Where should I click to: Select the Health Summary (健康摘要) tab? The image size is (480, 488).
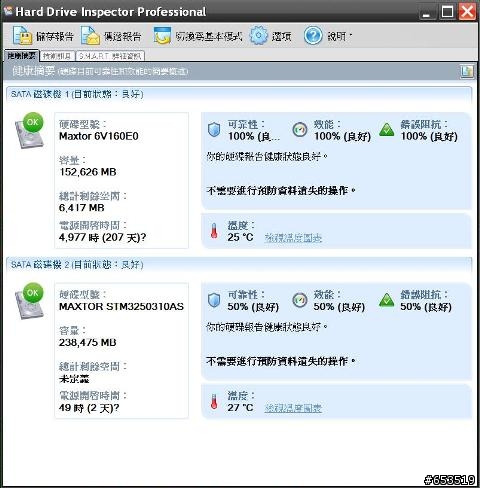pos(21,55)
